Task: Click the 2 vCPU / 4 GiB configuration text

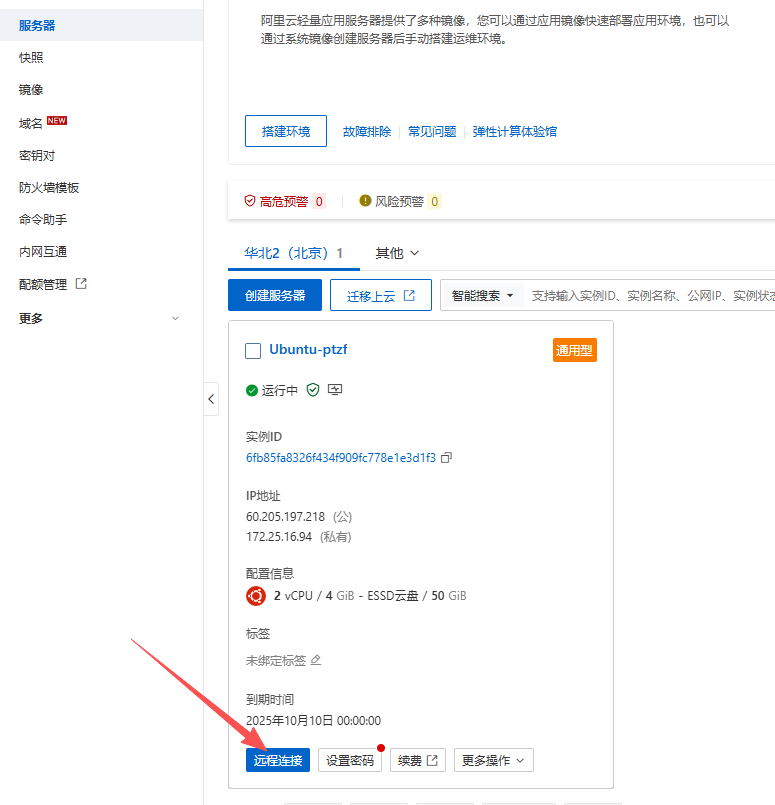Action: 370,596
